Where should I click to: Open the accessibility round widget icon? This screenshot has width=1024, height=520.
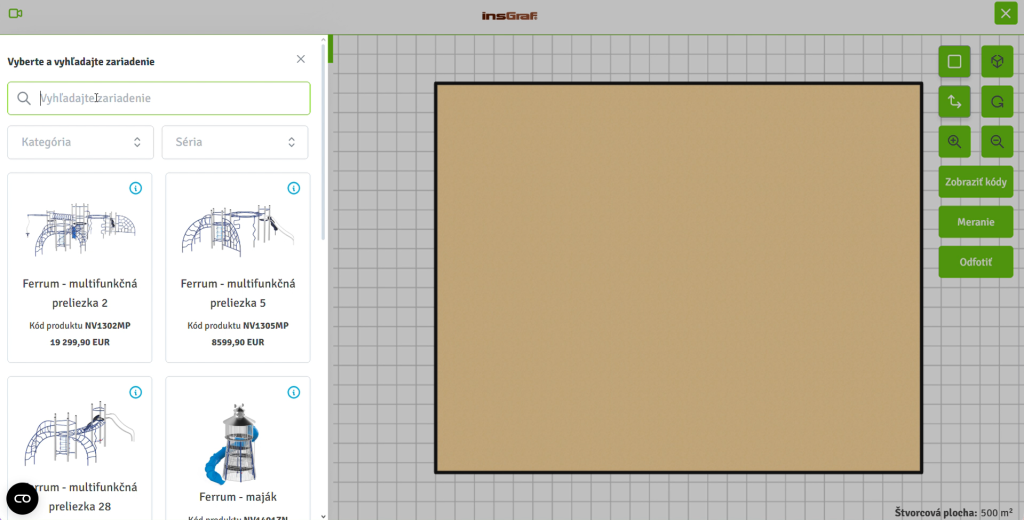point(22,498)
